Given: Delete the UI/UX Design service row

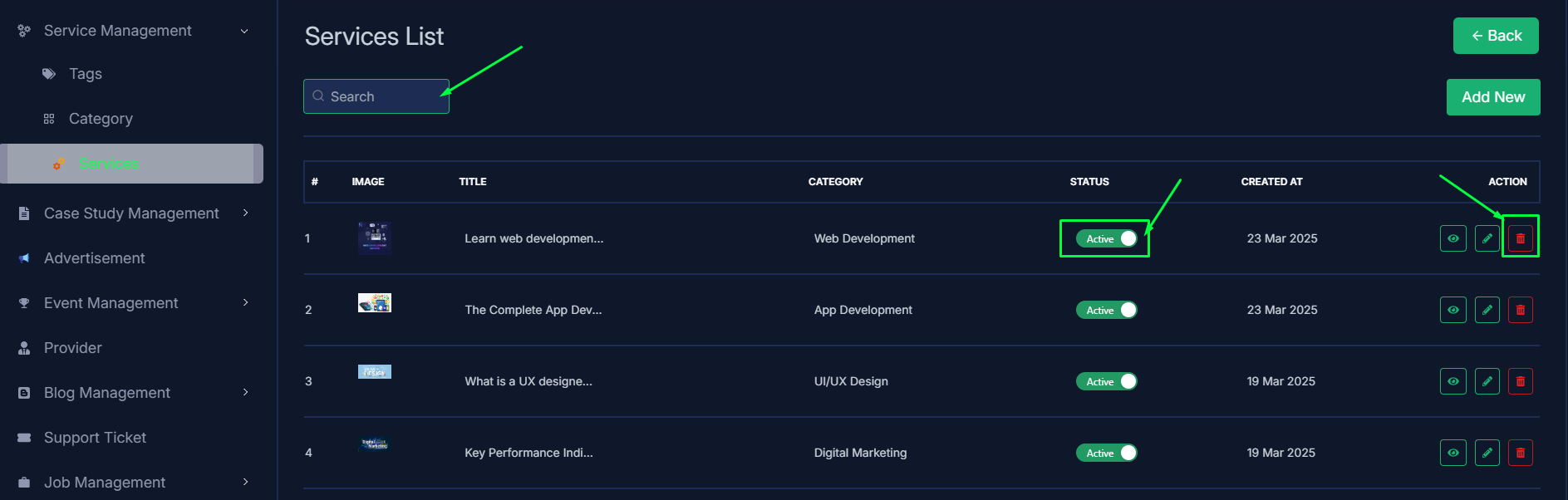Looking at the screenshot, I should (1520, 381).
